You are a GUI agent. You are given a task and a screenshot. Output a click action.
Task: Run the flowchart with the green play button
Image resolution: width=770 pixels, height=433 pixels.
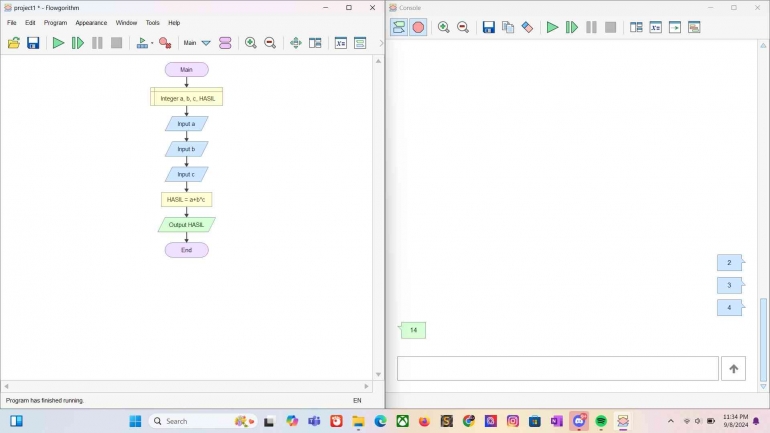coord(58,43)
